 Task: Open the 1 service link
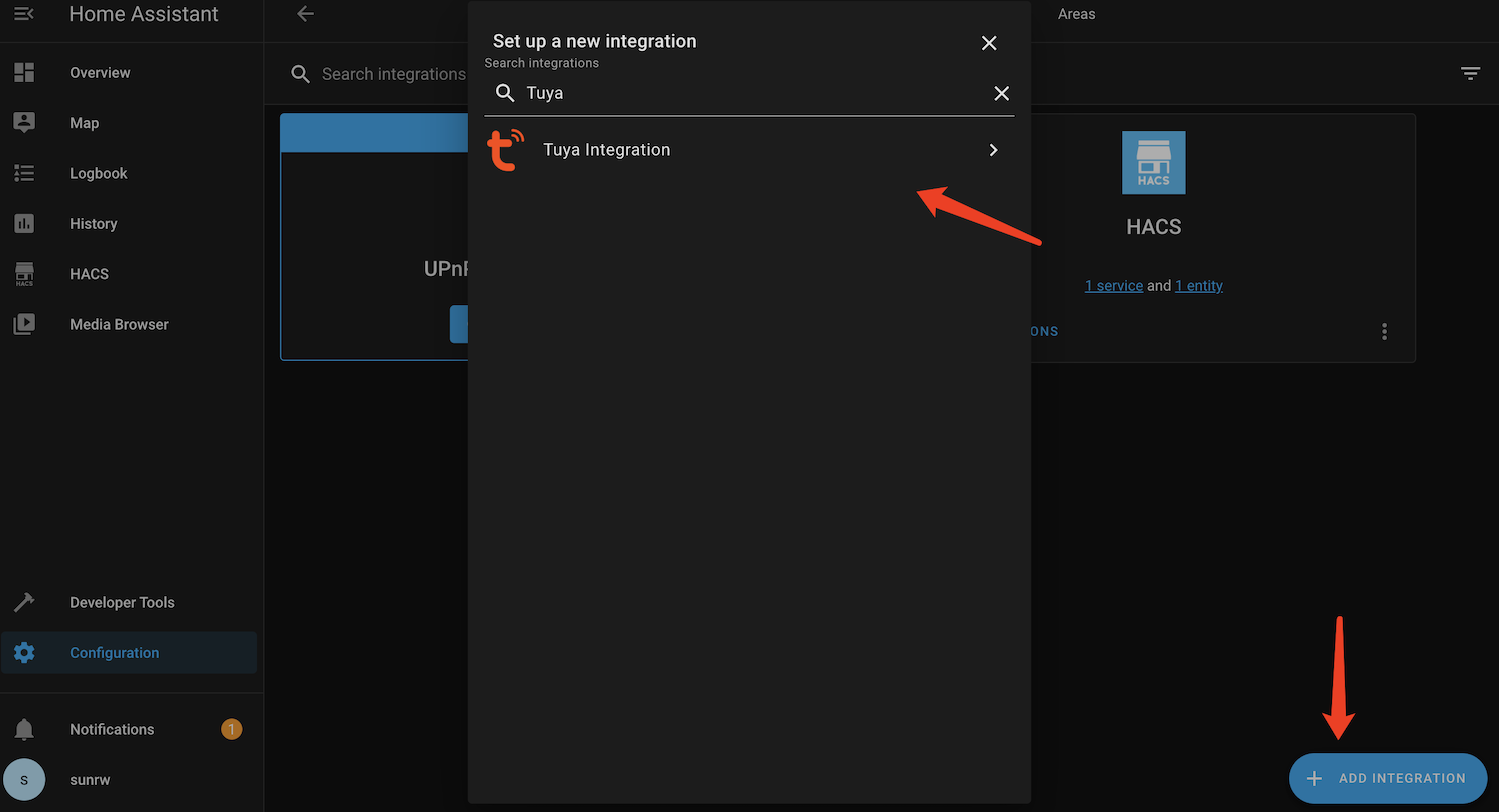[1113, 285]
